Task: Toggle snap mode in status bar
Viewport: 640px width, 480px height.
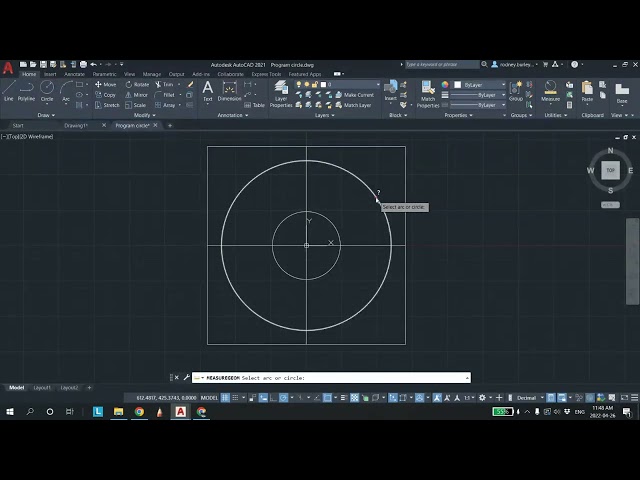Action: [x=235, y=398]
